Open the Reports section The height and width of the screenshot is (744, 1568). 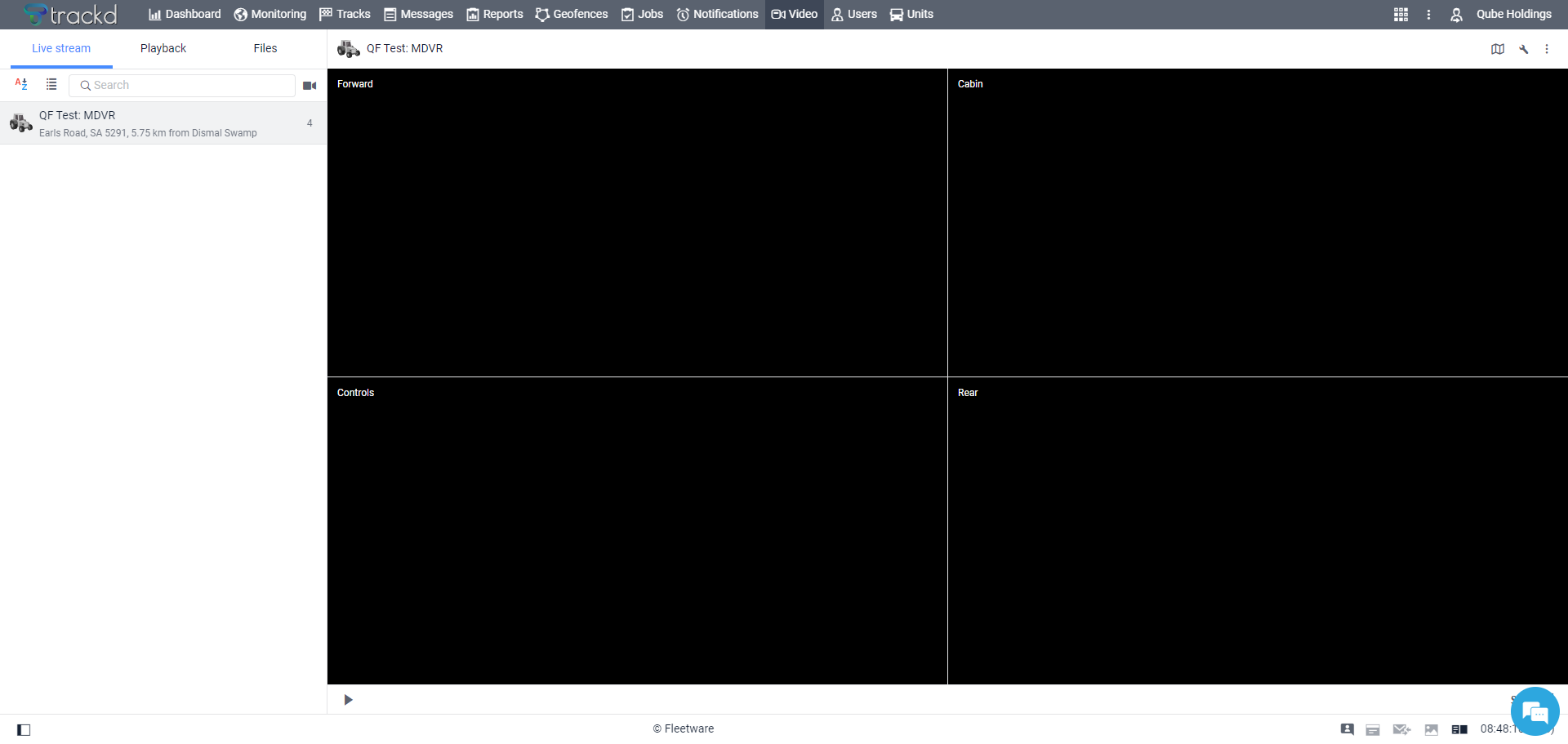point(495,14)
